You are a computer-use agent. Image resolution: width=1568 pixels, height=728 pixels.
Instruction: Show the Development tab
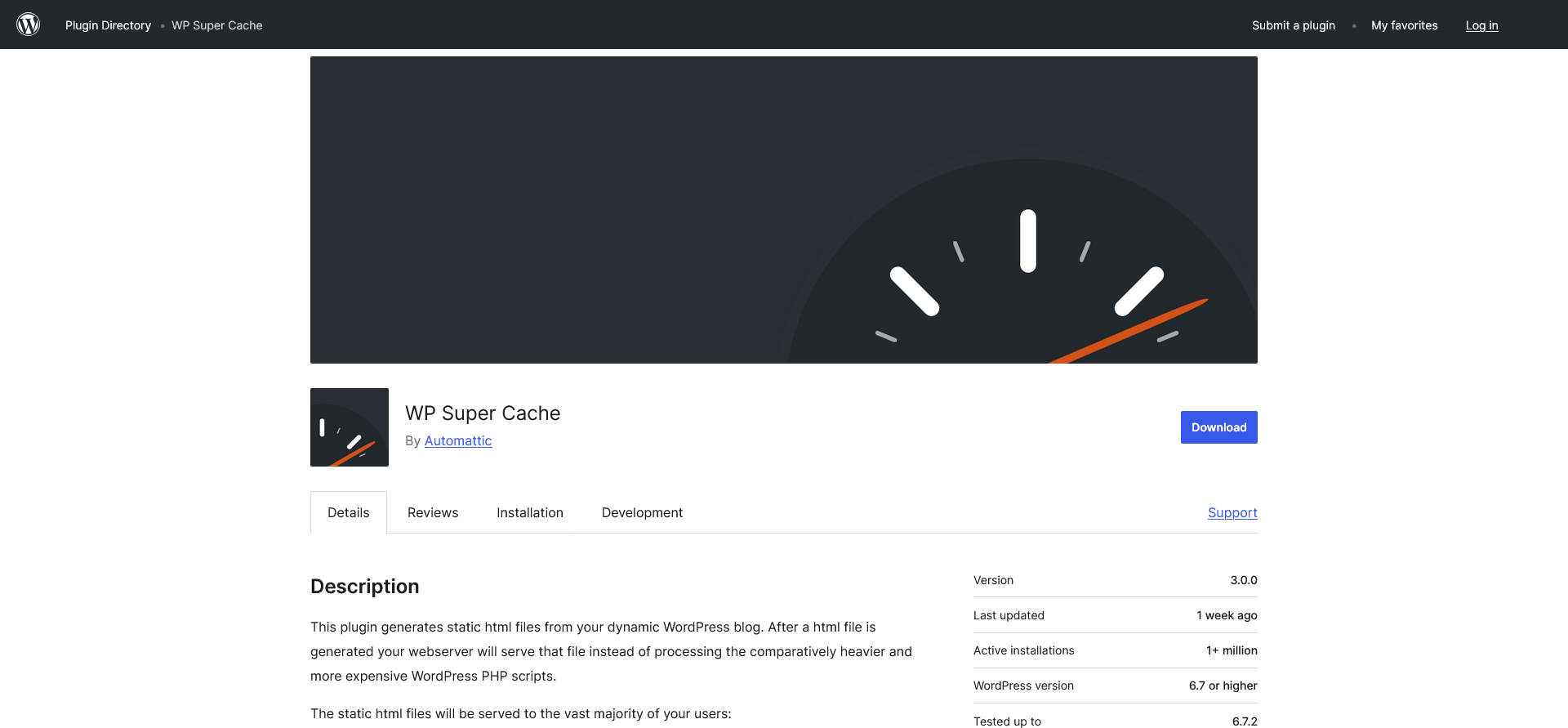click(x=642, y=513)
